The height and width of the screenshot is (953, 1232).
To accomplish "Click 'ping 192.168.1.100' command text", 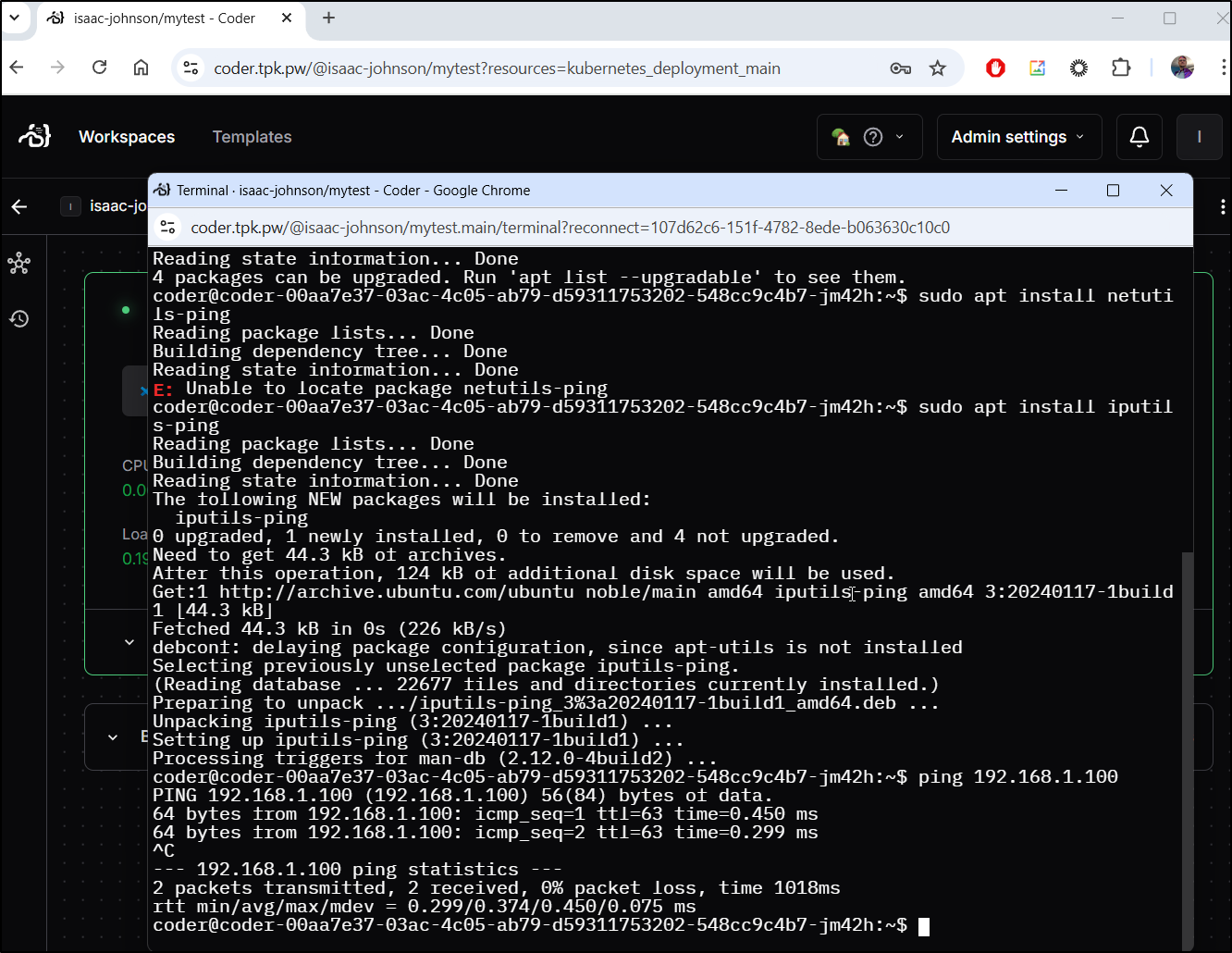I will (x=1017, y=777).
